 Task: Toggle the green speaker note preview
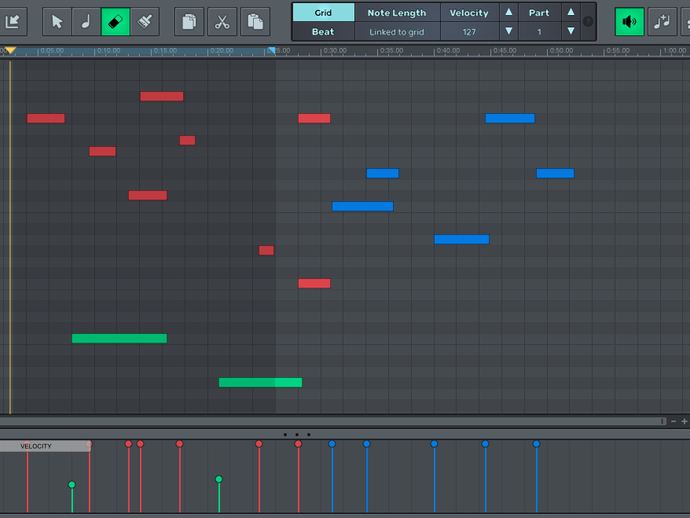pos(629,21)
